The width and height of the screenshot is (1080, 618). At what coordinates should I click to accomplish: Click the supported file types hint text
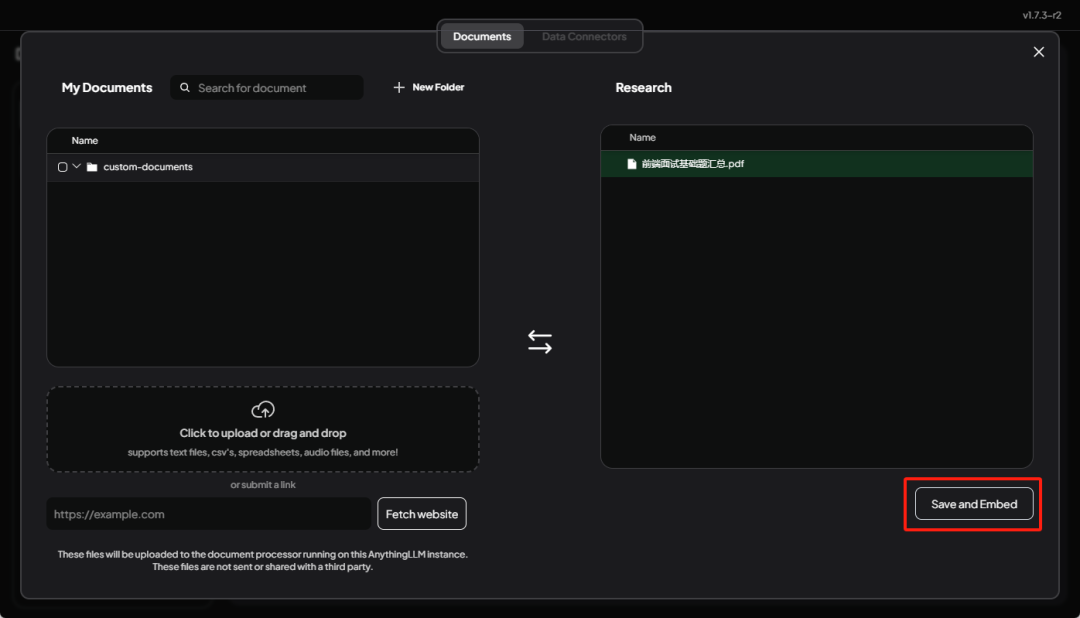tap(263, 452)
